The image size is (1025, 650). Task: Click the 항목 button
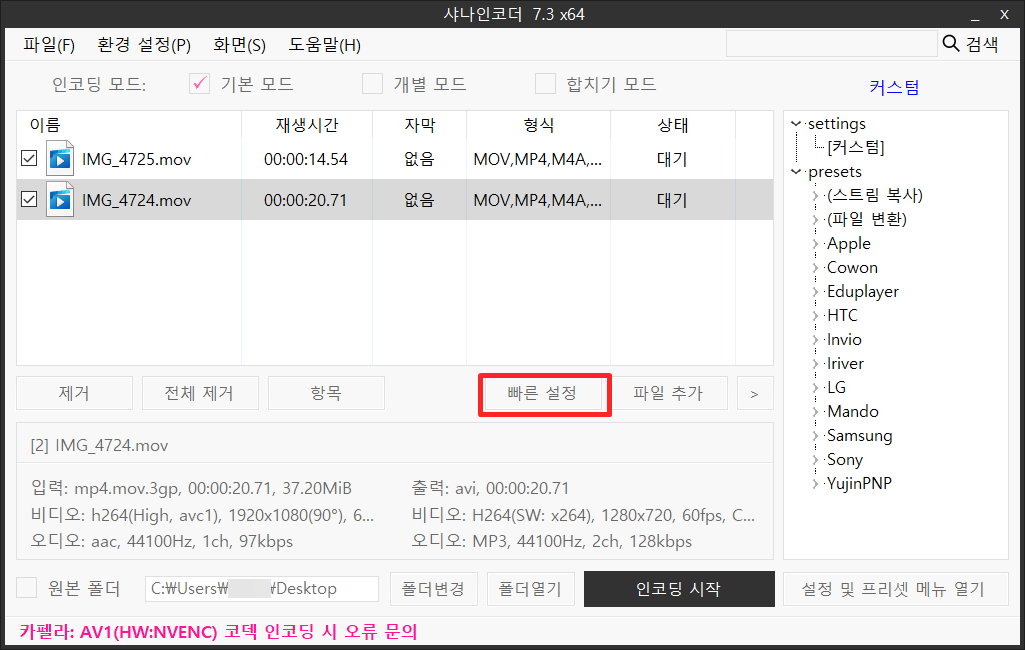(x=326, y=393)
